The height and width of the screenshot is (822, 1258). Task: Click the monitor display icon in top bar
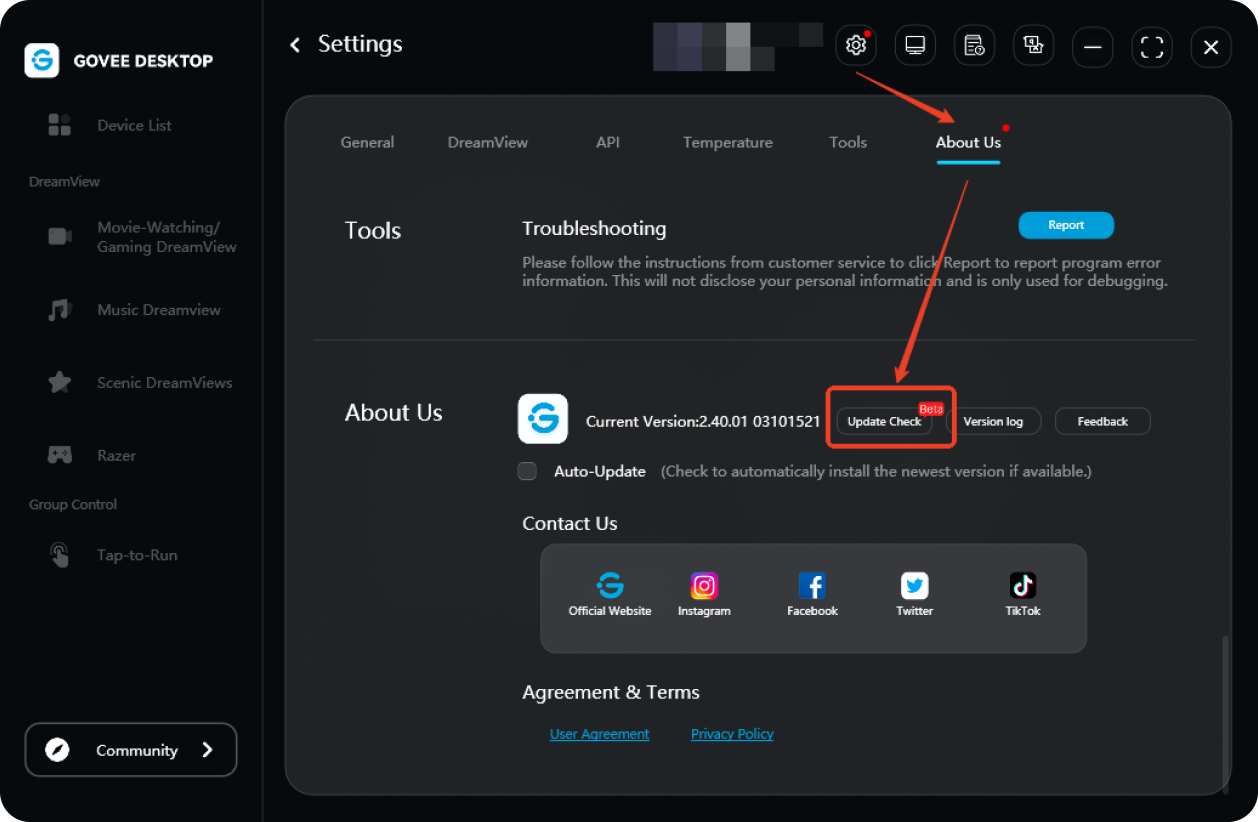tap(914, 46)
